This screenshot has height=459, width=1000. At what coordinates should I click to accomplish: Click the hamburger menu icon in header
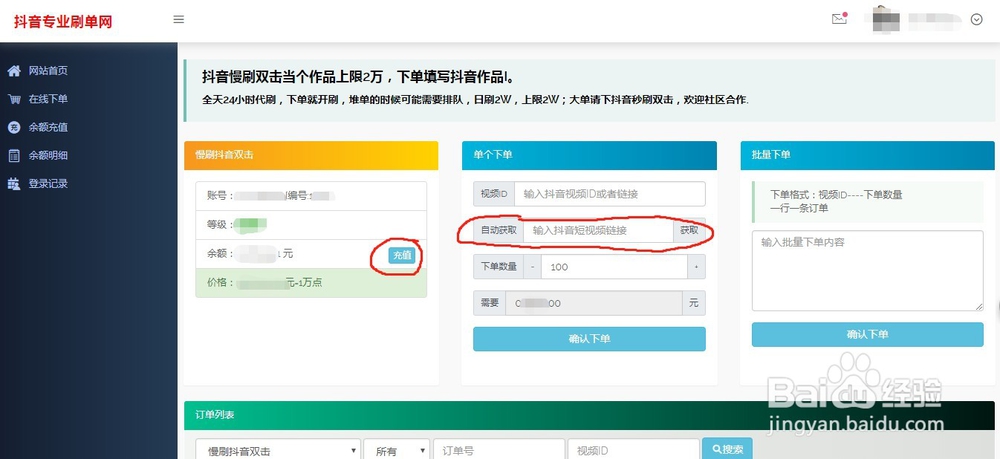pyautogui.click(x=179, y=20)
